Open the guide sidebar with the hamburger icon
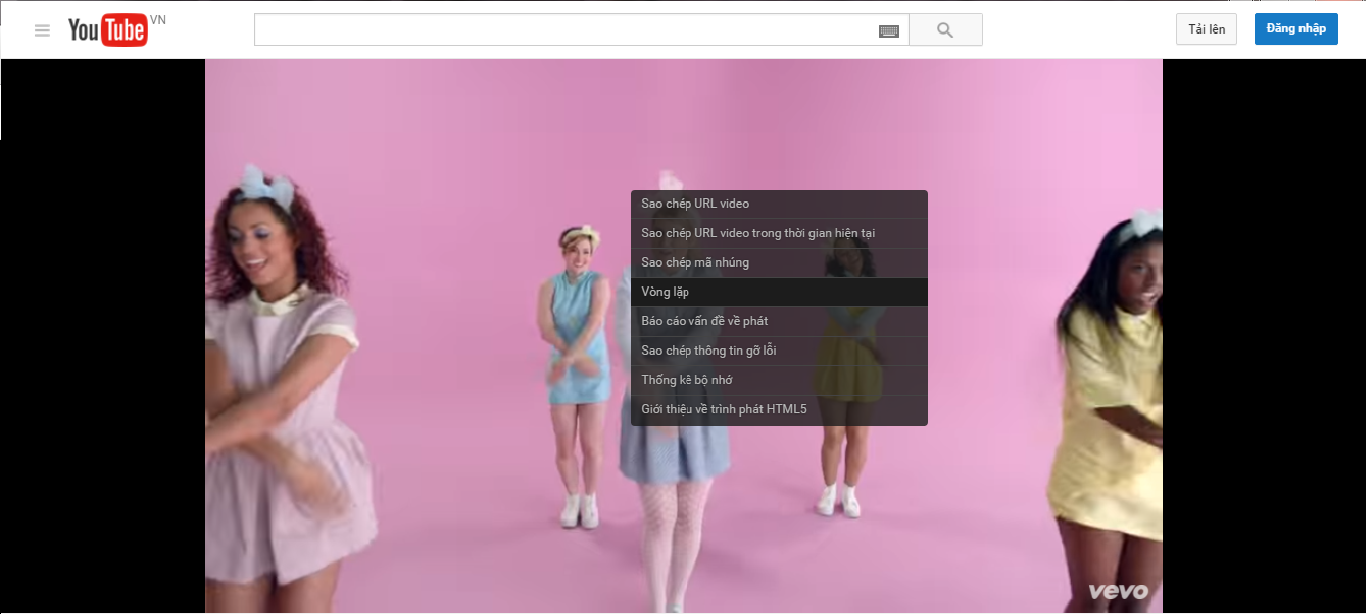The width and height of the screenshot is (1366, 614). pyautogui.click(x=42, y=29)
